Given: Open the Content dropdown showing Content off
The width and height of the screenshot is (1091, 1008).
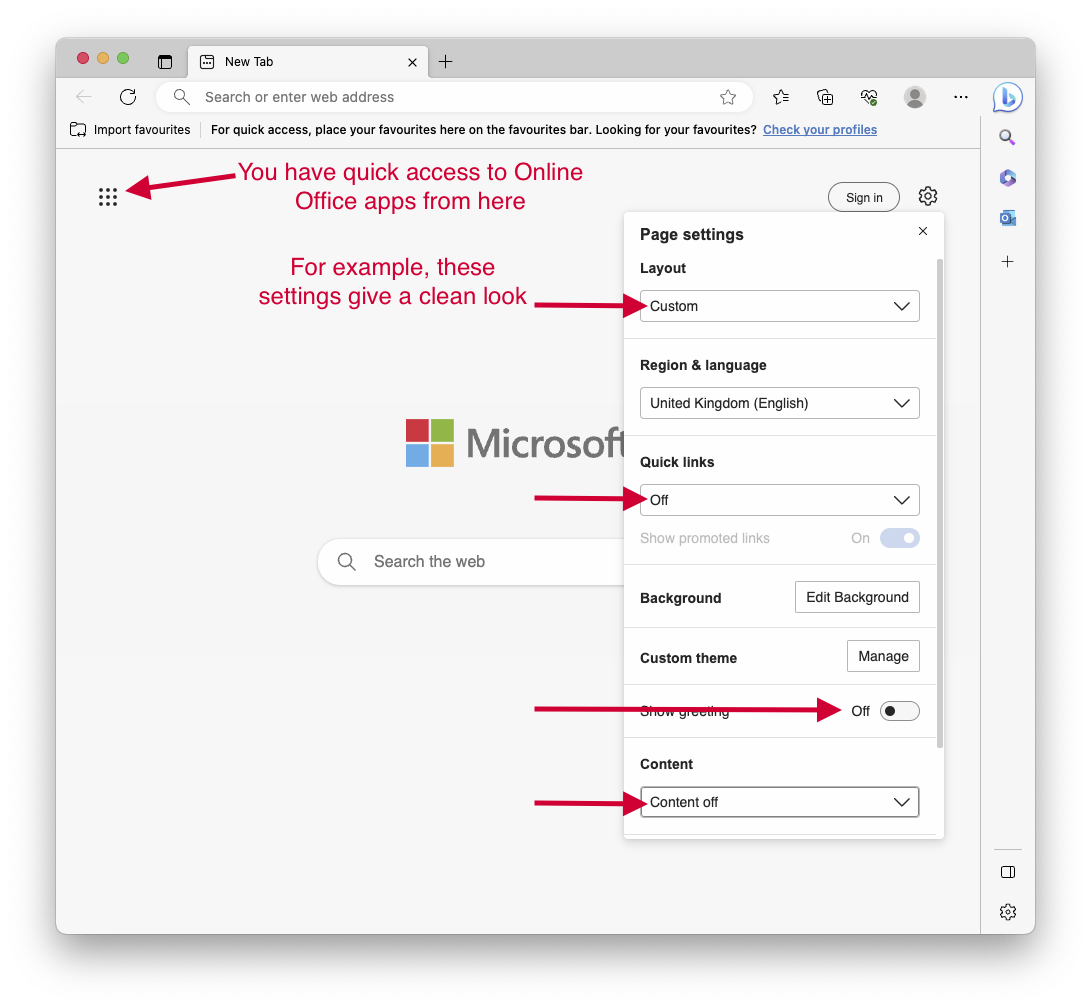Looking at the screenshot, I should tap(779, 801).
